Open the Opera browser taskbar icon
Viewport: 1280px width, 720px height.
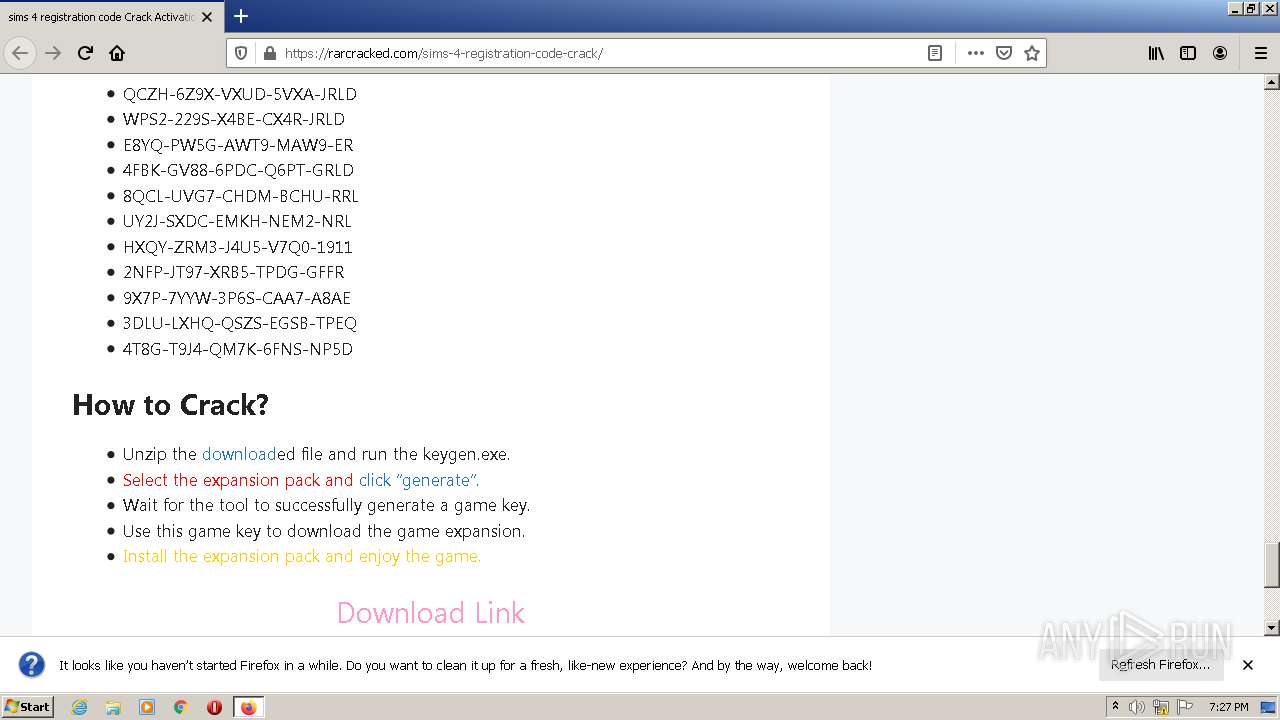pos(214,707)
